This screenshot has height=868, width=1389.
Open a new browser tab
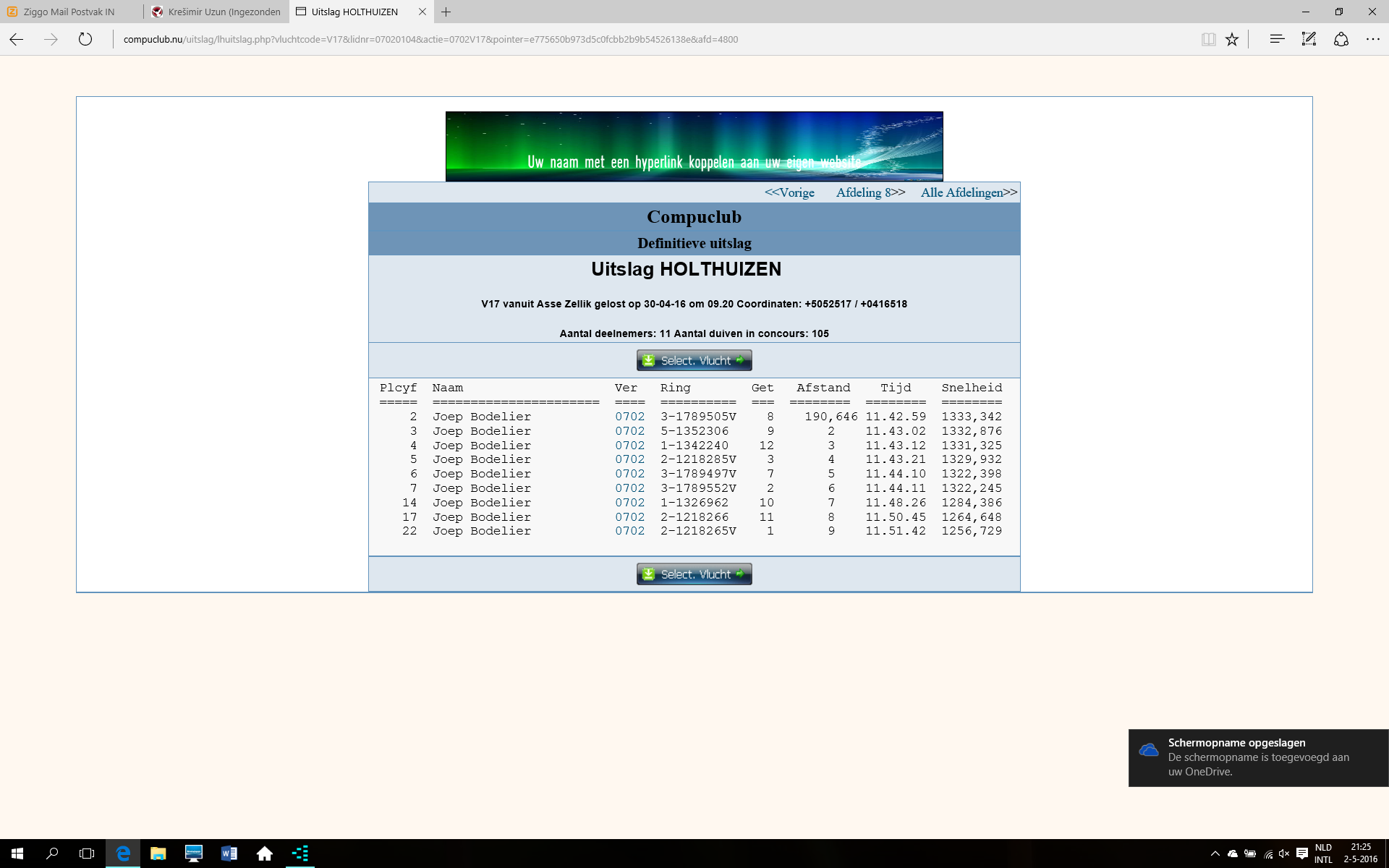pos(446,12)
